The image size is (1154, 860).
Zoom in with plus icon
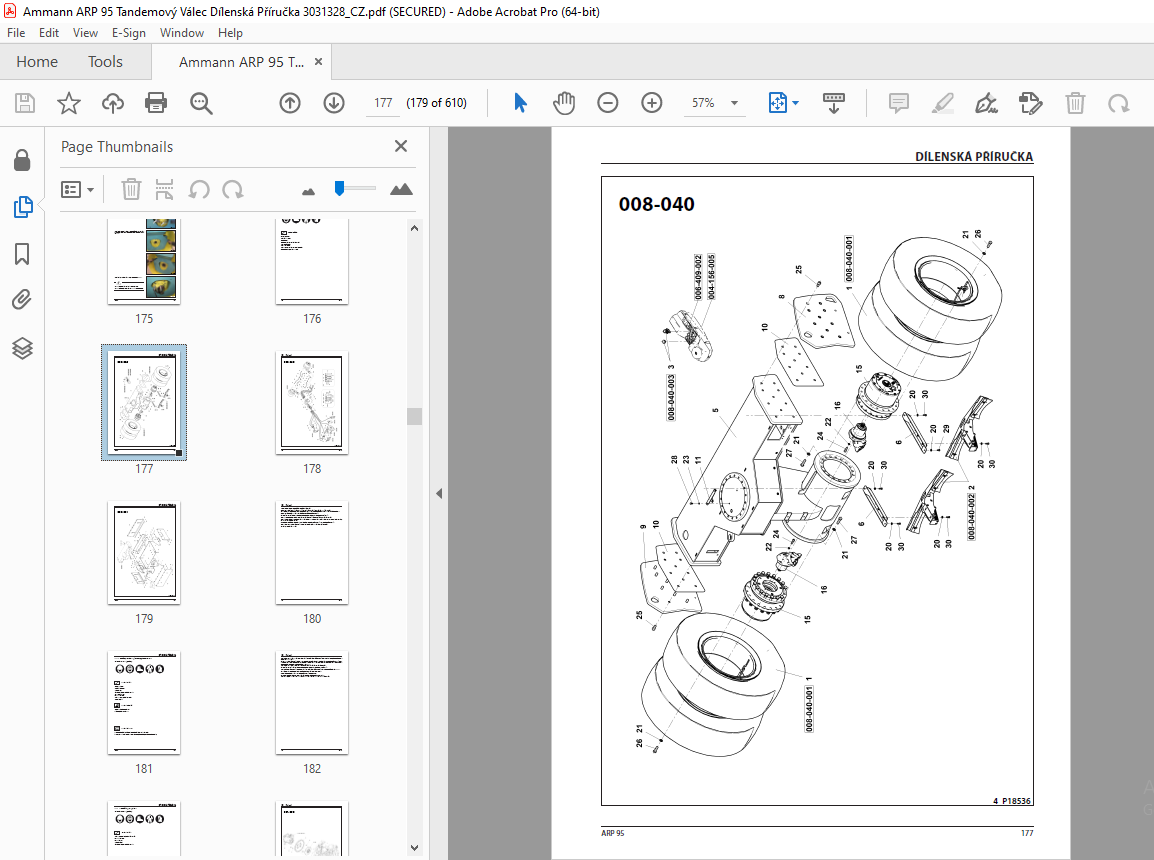[x=652, y=103]
